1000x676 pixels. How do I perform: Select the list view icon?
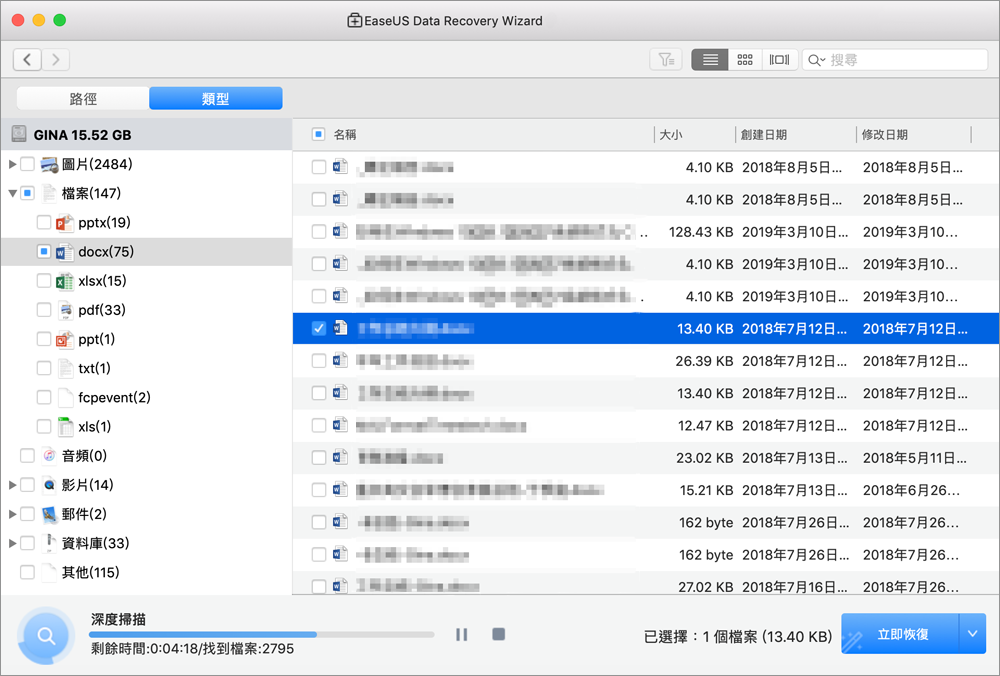(x=709, y=59)
